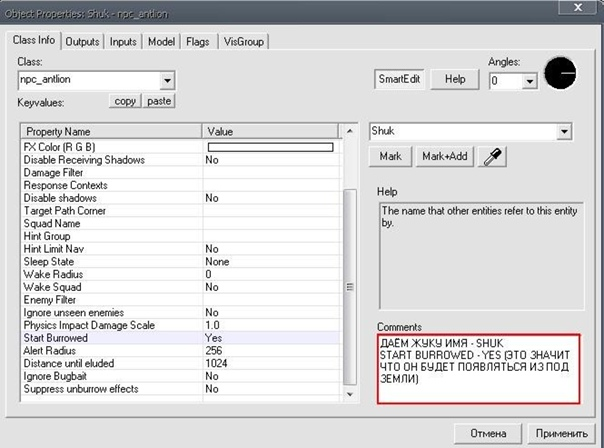
Task: Select the Ignore unseen enemies property
Action: pos(180,312)
